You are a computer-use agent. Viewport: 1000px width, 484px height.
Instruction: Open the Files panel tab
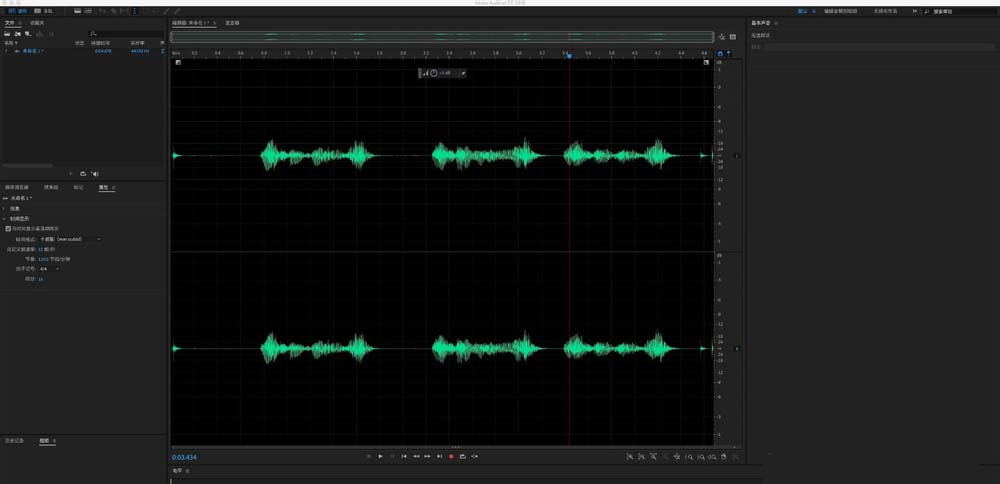(10, 23)
